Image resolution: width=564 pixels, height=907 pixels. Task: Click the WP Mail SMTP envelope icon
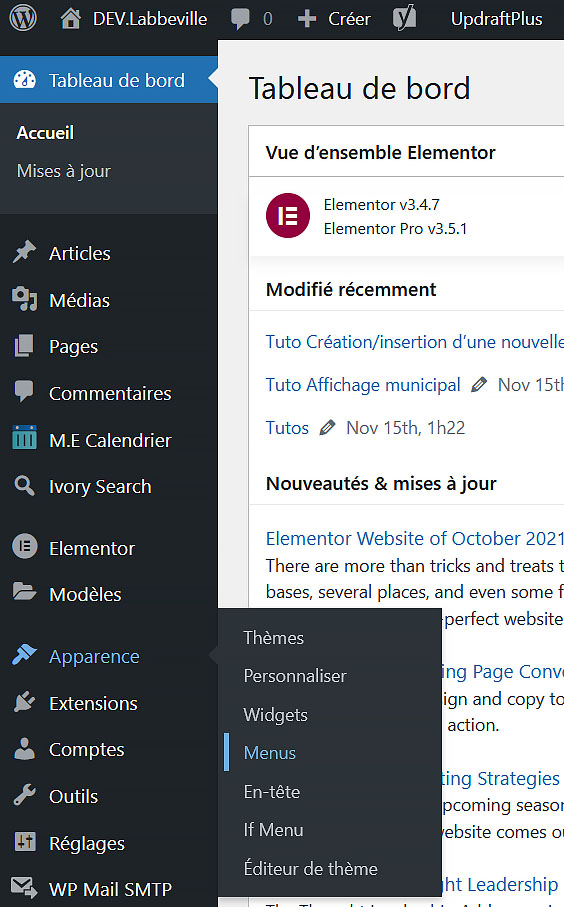[24, 887]
